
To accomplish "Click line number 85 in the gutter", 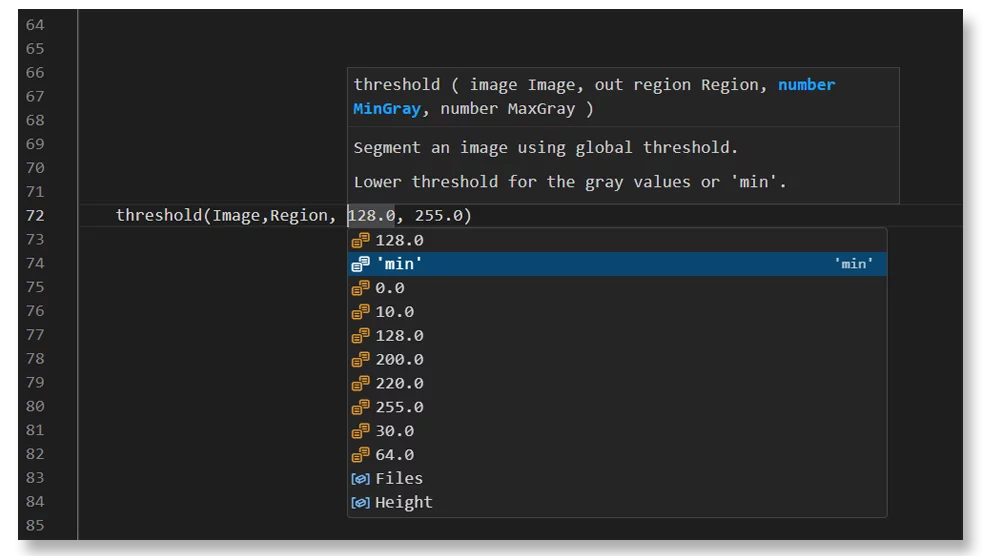I will [x=35, y=526].
